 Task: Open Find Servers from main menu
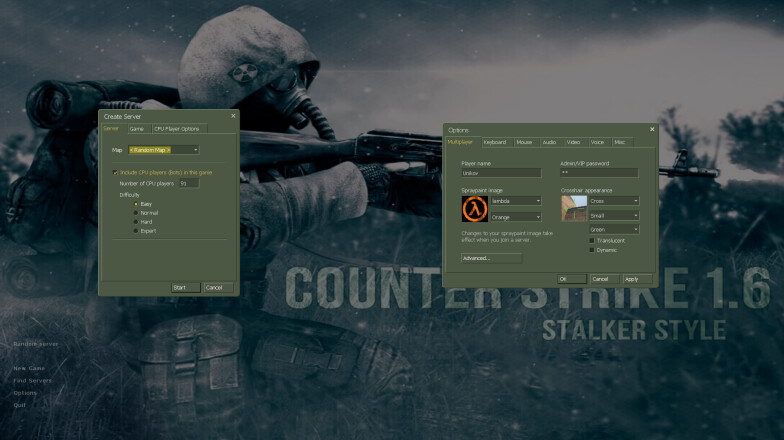pyautogui.click(x=32, y=380)
